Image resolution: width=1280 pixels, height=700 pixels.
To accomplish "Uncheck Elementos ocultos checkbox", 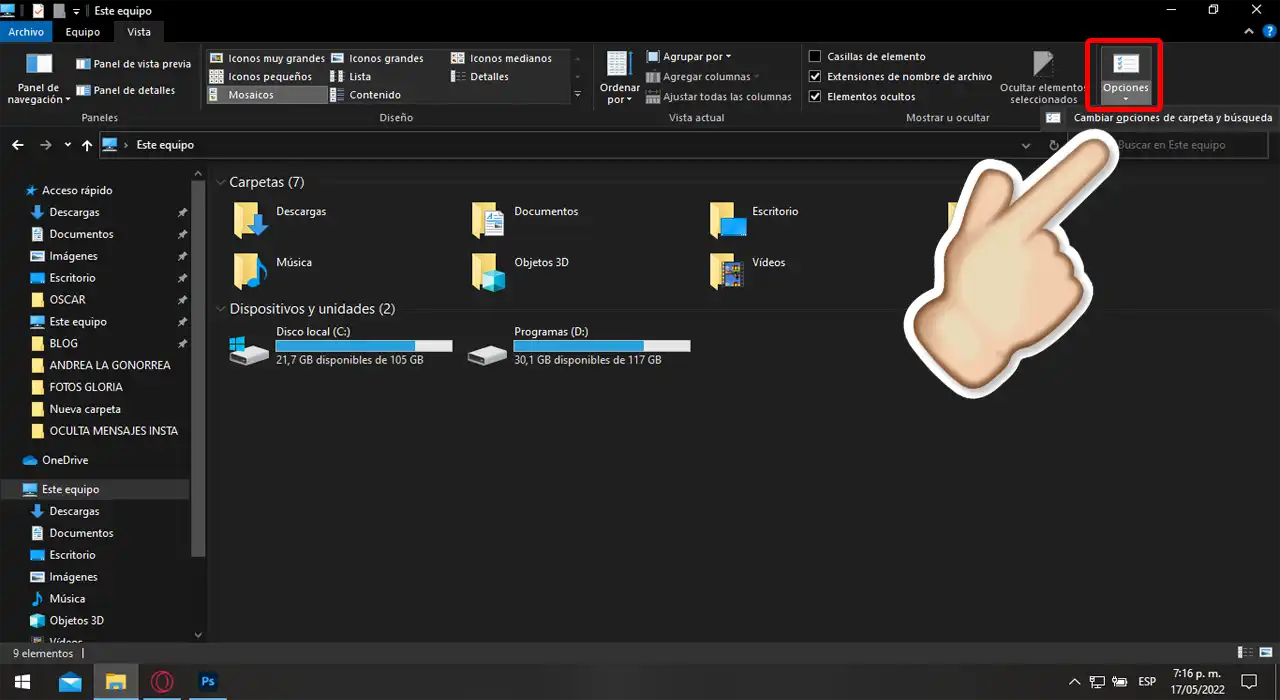I will [815, 97].
